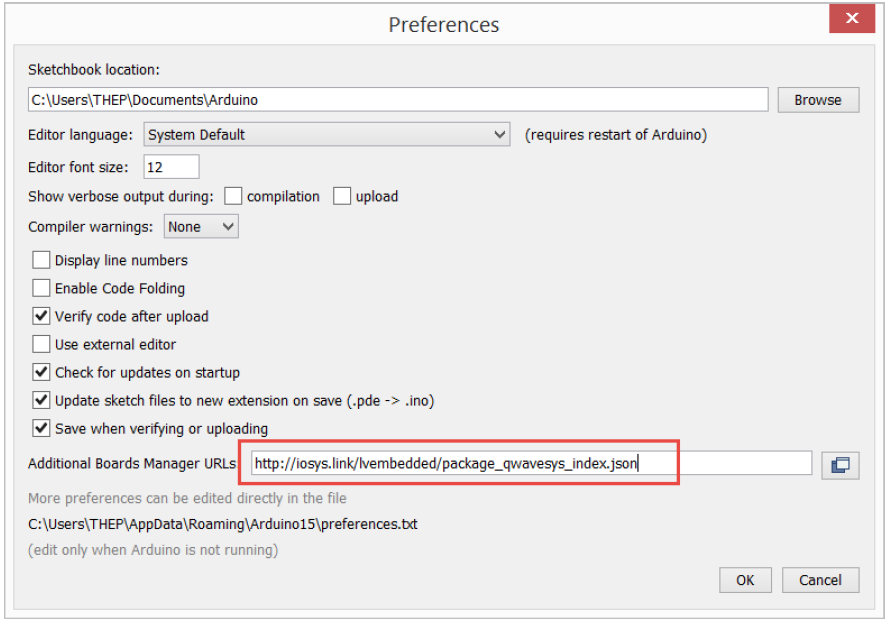The height and width of the screenshot is (621, 888).
Task: Click the Sketchbook location path field
Action: pyautogui.click(x=397, y=100)
